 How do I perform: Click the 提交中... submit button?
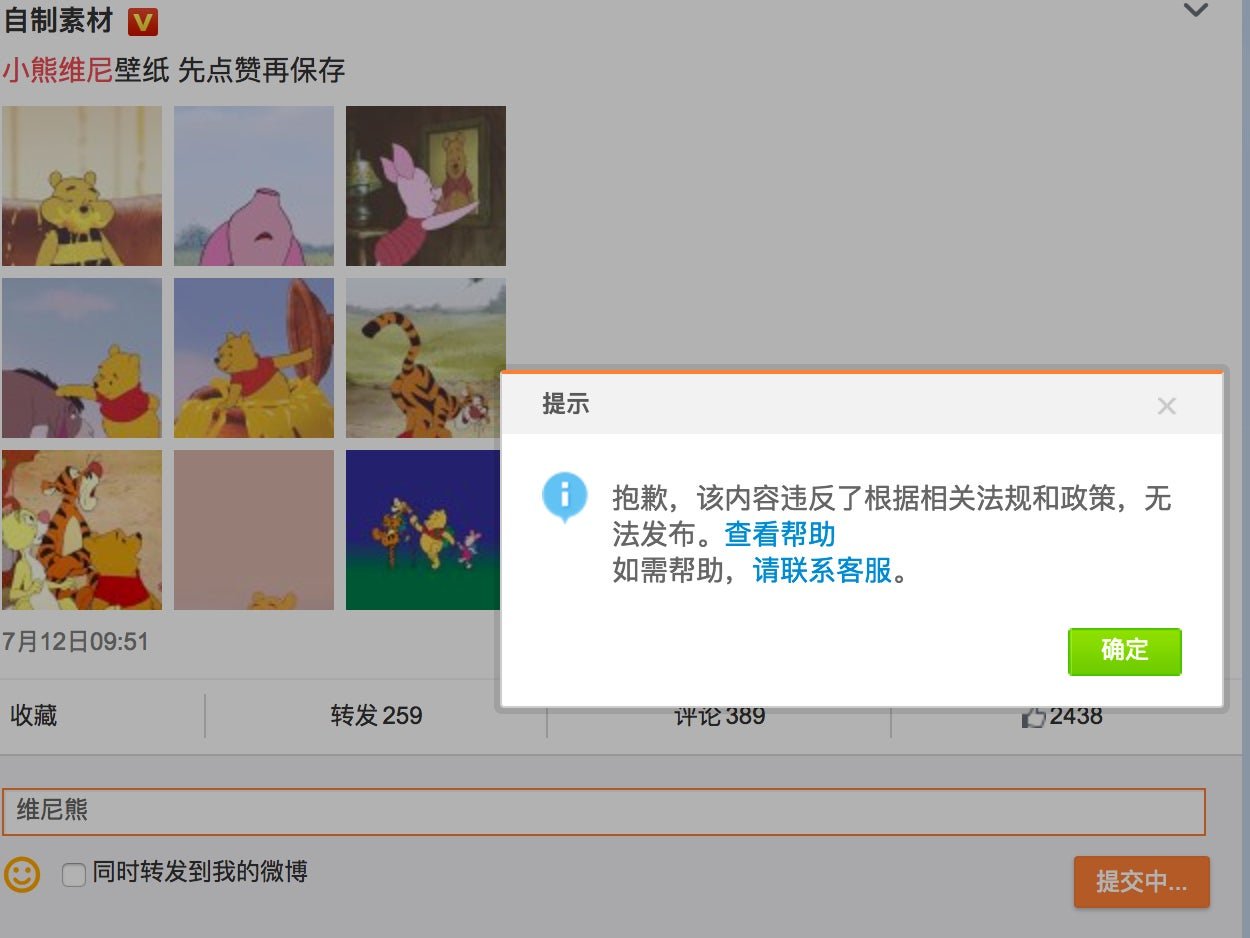1141,882
